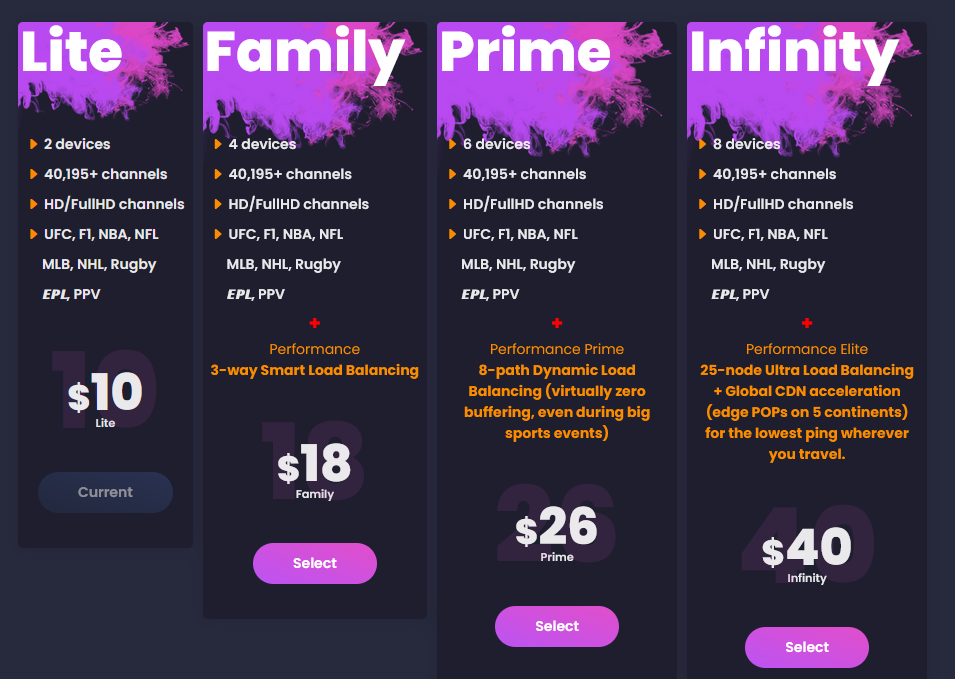Screen dimensions: 955x679
Task: Click the red plus icon in Infinity plan
Action: tap(807, 323)
